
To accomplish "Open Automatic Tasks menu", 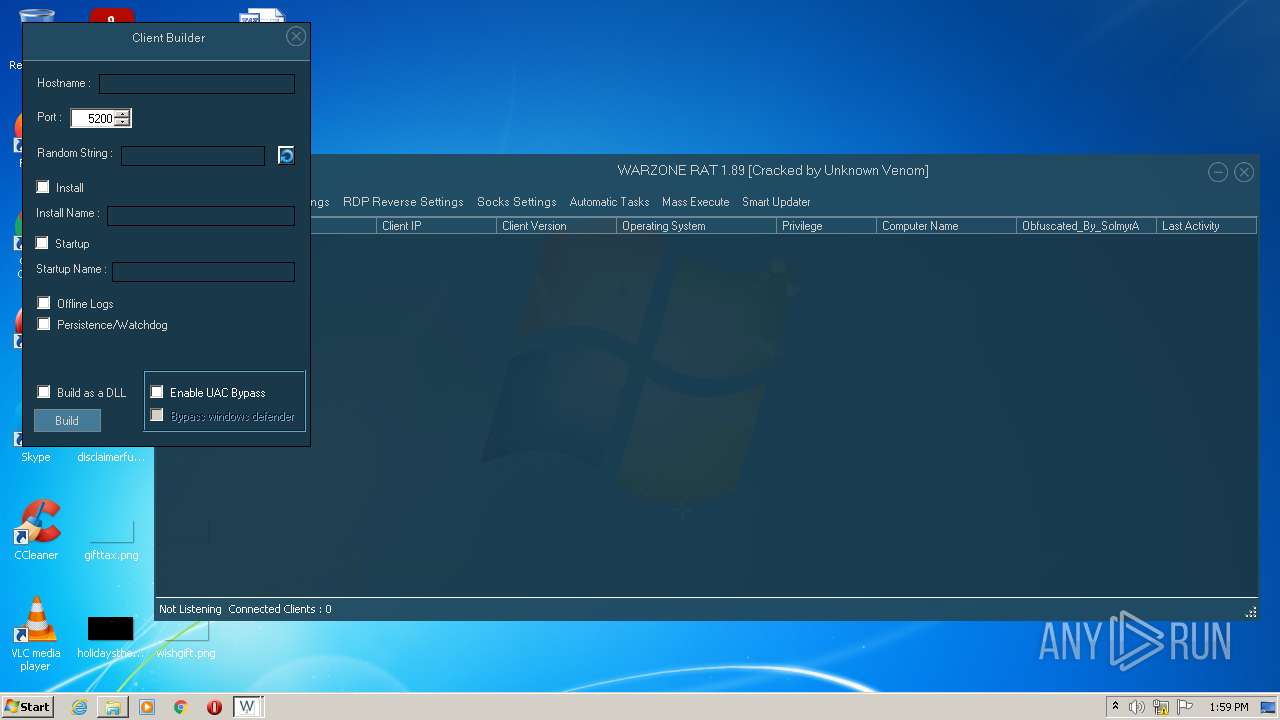I will click(609, 202).
